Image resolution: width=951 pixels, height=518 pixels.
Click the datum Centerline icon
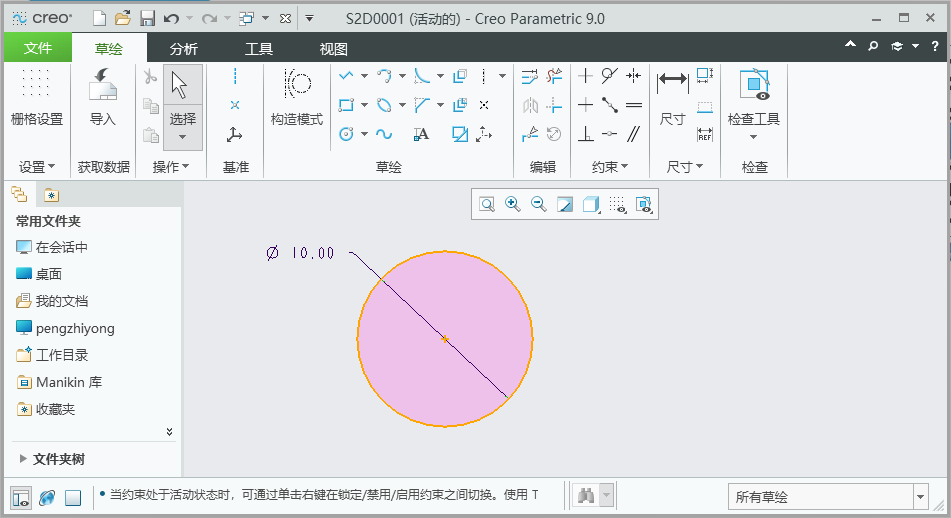235,76
